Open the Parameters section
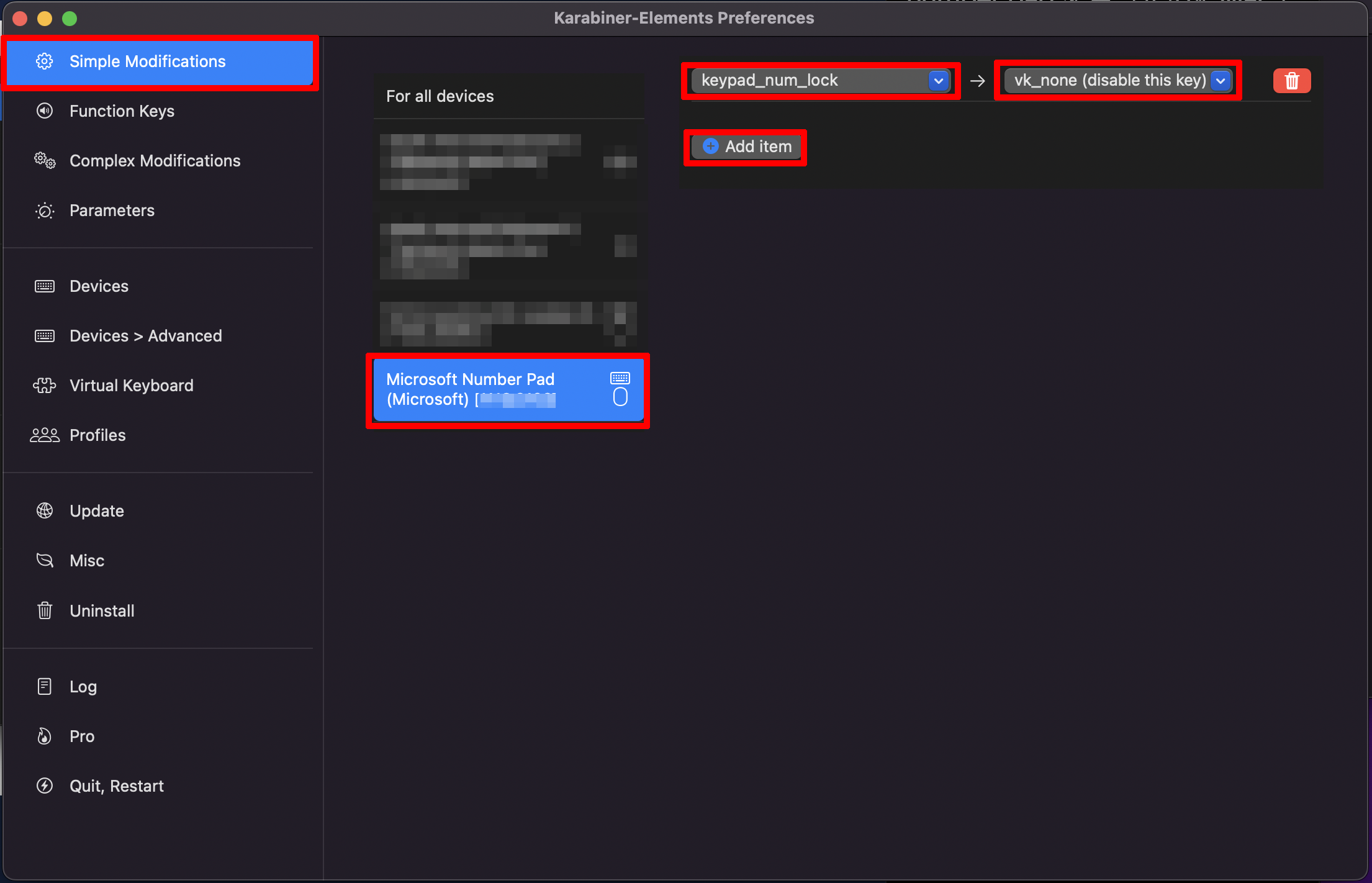 (160, 211)
